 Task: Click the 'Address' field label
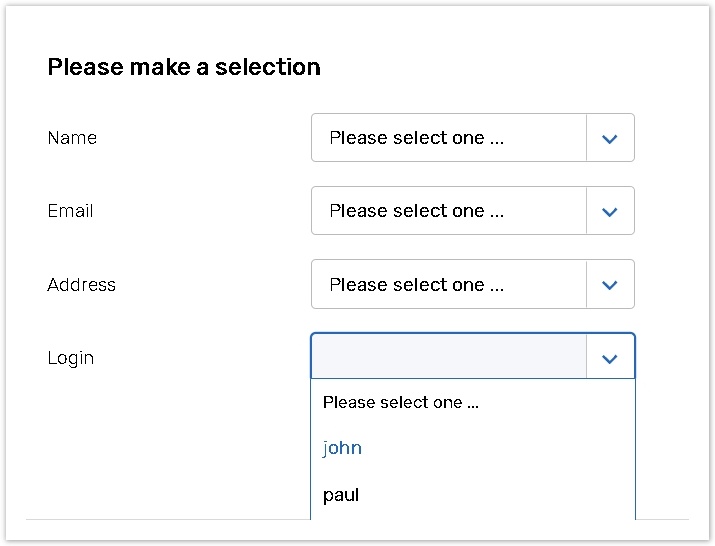81,285
